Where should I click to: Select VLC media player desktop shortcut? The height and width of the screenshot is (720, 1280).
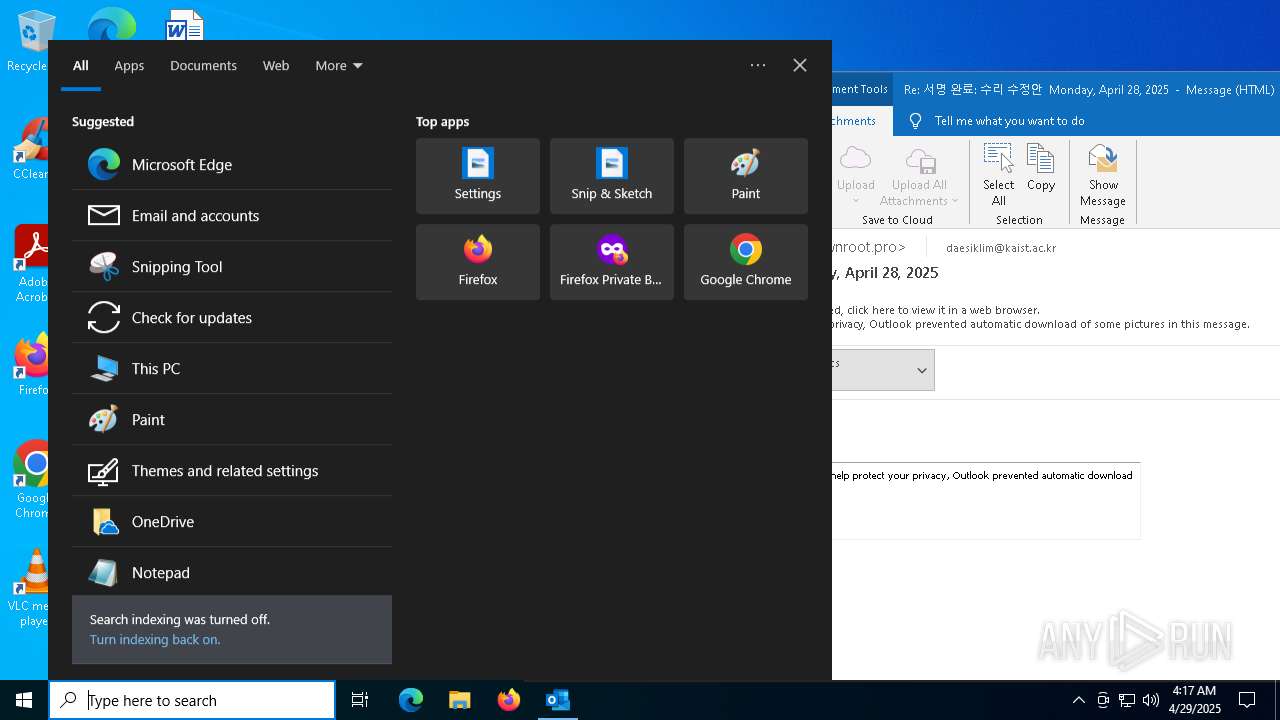[31, 588]
